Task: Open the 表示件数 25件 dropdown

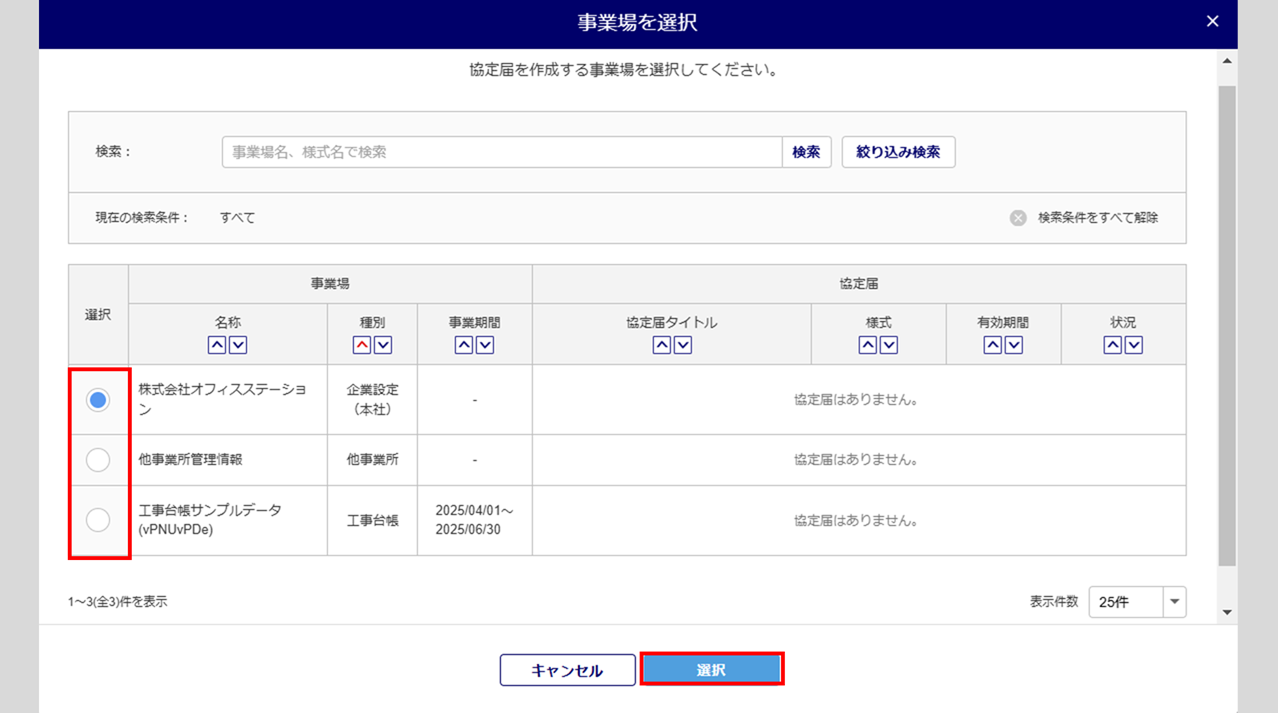Action: point(1137,602)
